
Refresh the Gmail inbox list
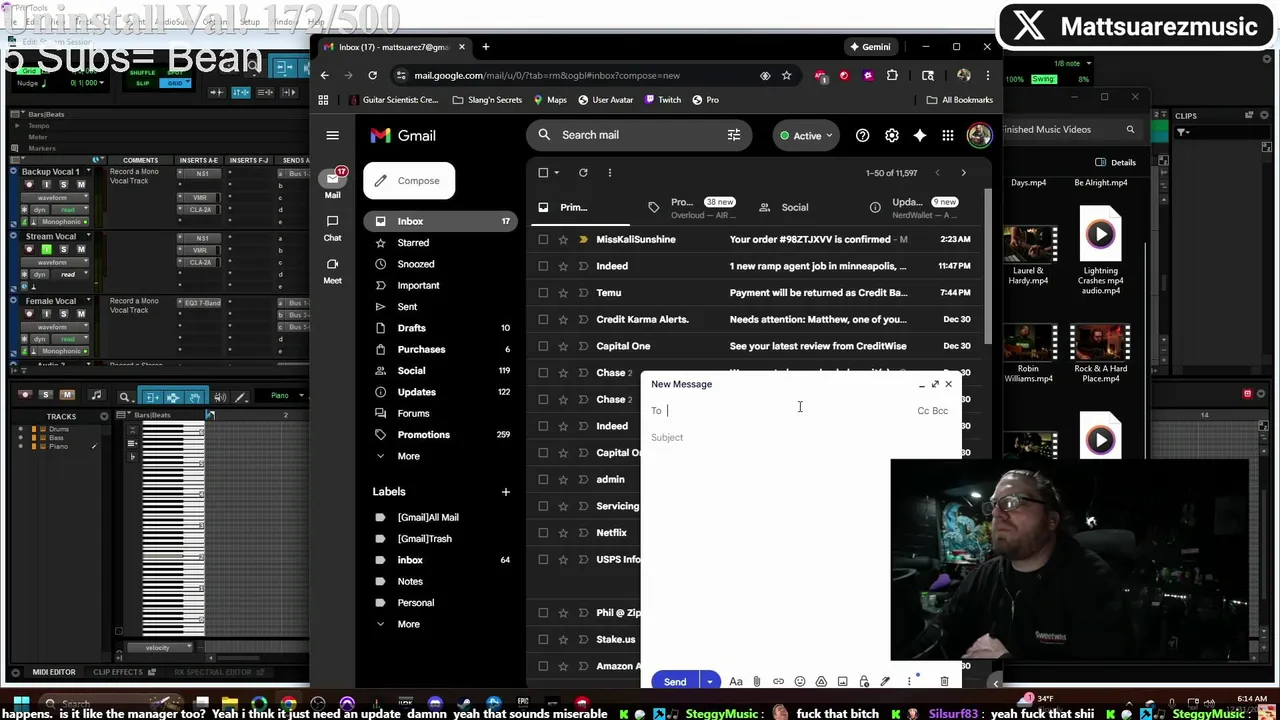583,172
